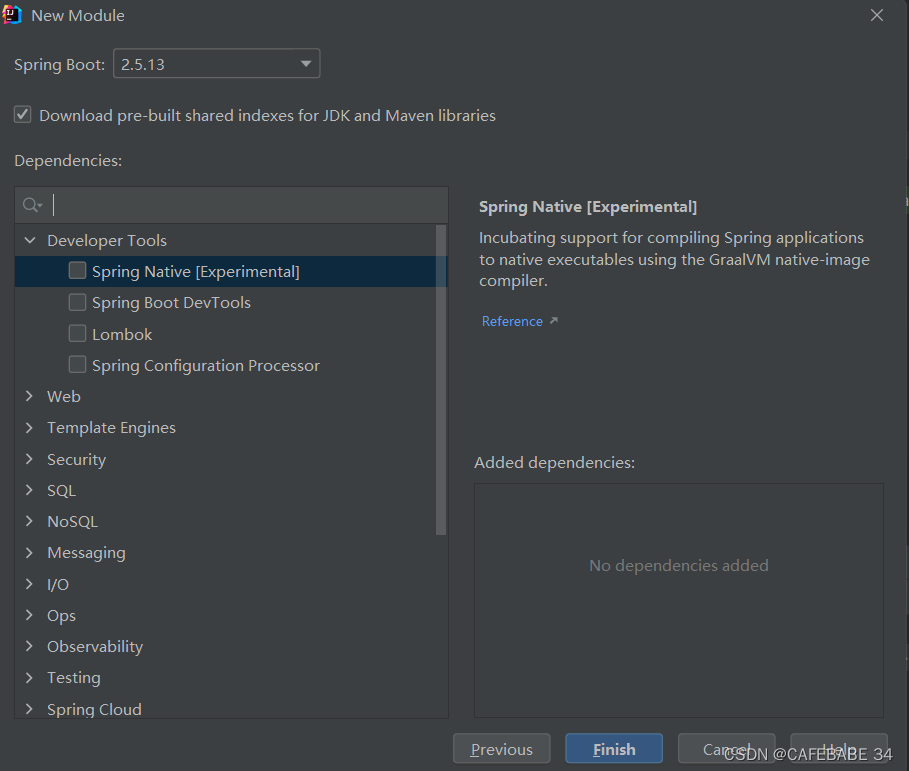Image resolution: width=909 pixels, height=771 pixels.
Task: Click the search magnifier icon in dependencies filter
Action: (x=30, y=204)
